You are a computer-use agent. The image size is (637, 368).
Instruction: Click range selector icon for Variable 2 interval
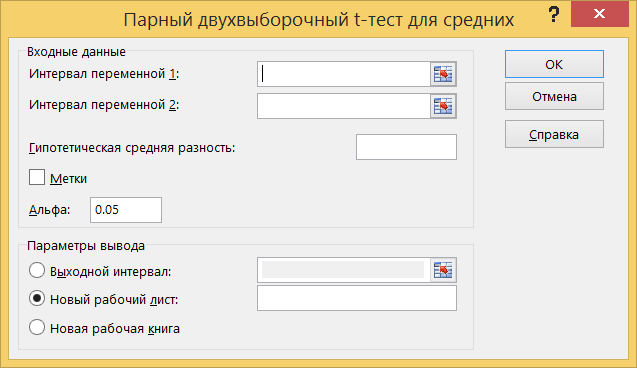tap(443, 106)
